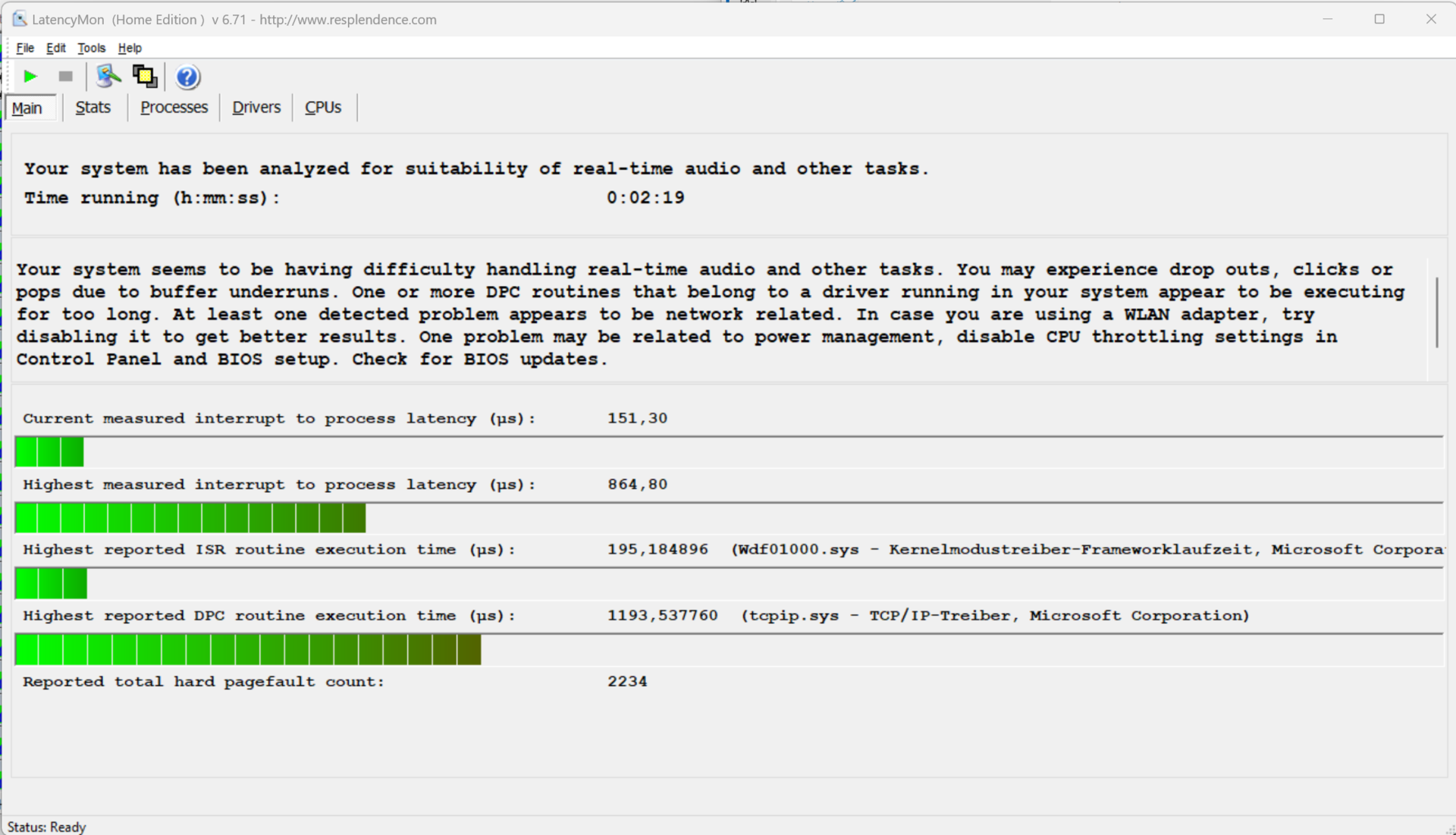This screenshot has width=1456, height=835.
Task: Switch to the Drivers tab
Action: 256,108
